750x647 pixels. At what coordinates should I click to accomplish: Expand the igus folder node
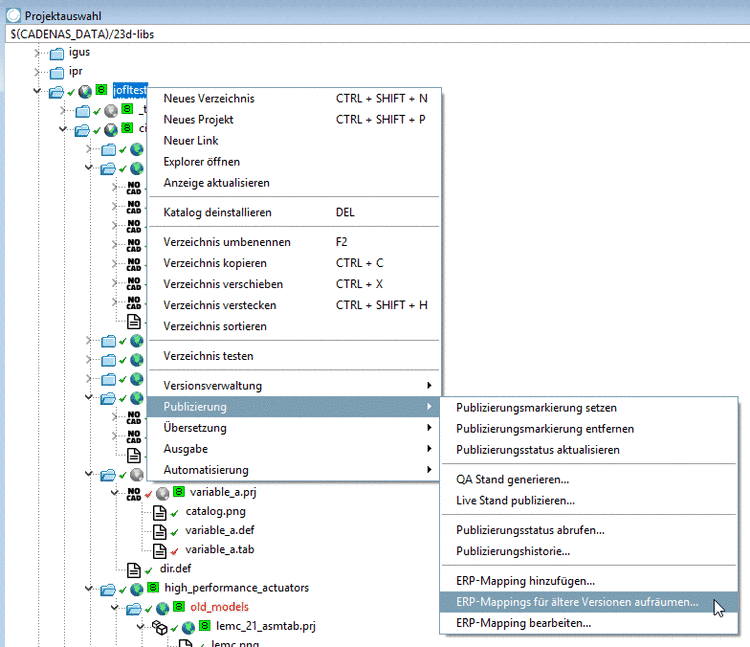pos(37,53)
